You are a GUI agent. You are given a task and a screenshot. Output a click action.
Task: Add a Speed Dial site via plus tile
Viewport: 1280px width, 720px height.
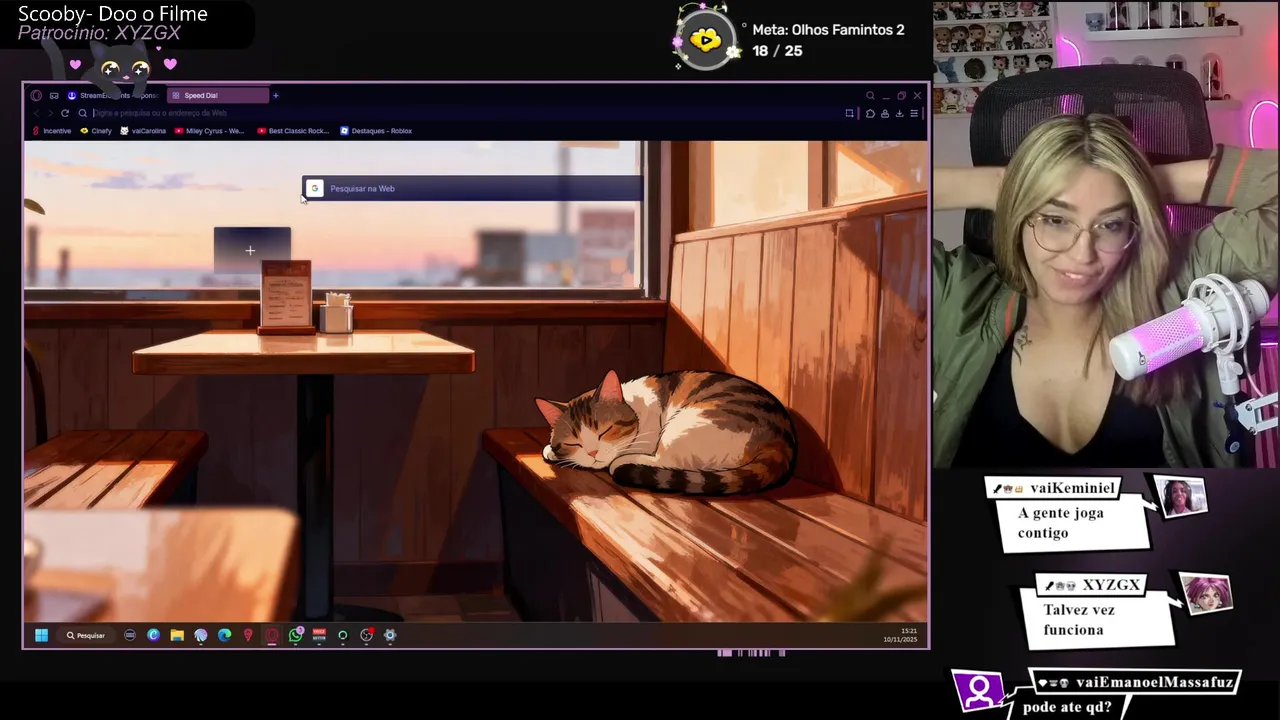[251, 250]
